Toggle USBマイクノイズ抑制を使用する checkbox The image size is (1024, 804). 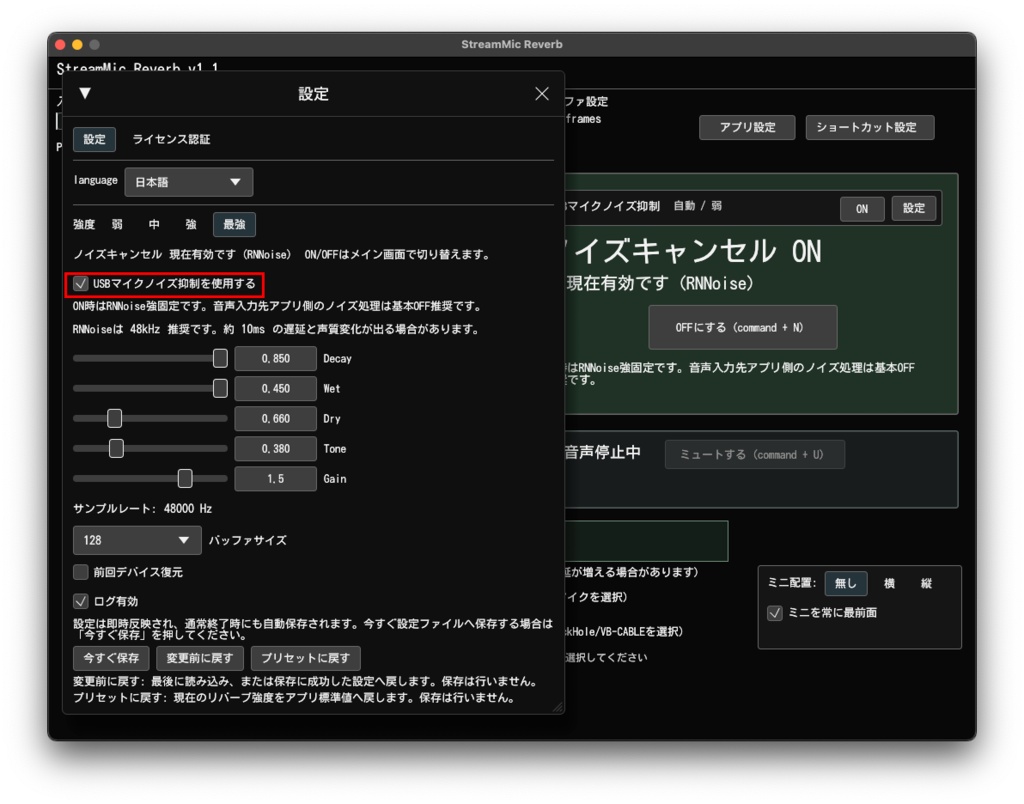pyautogui.click(x=80, y=283)
